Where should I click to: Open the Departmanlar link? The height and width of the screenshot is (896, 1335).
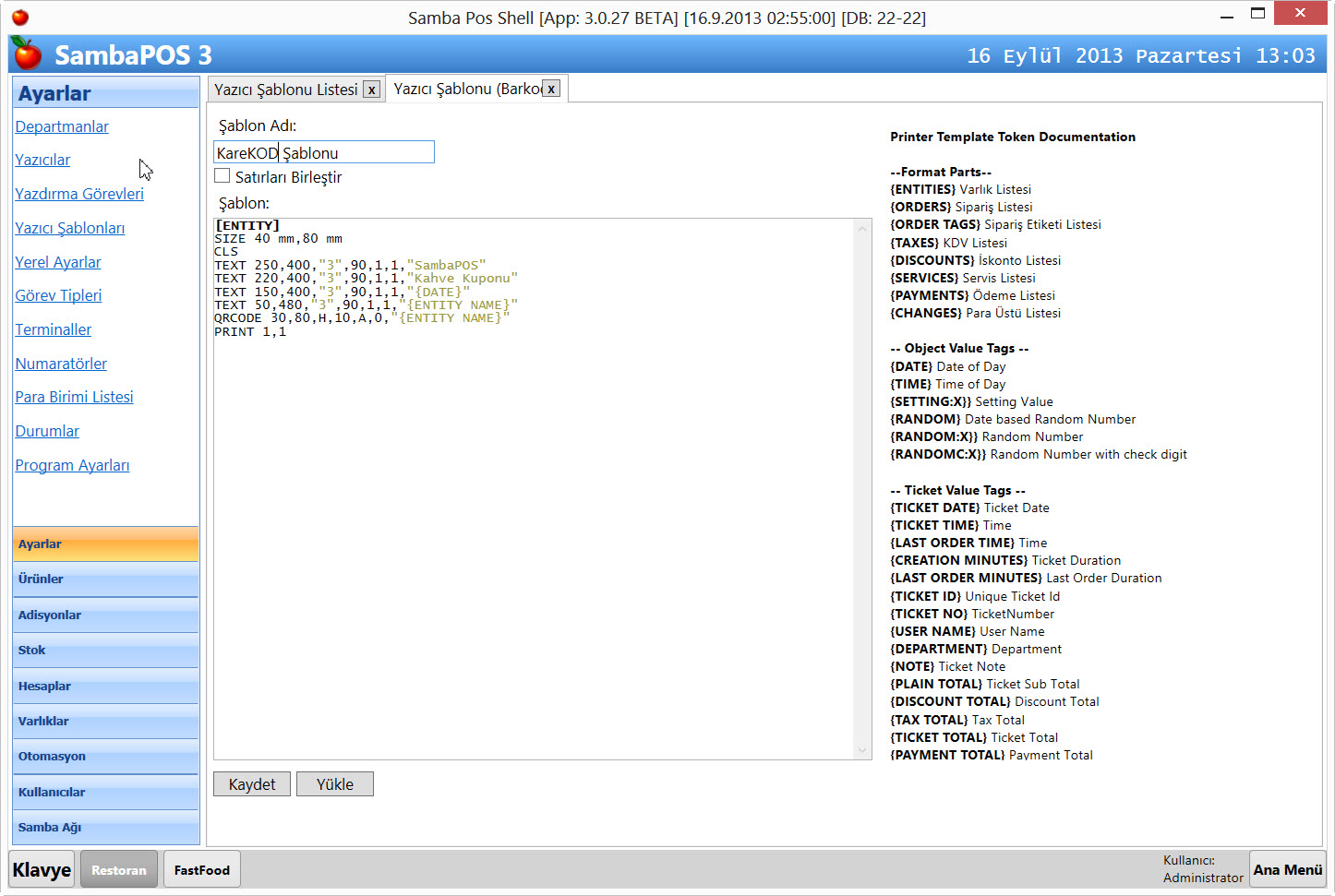(62, 126)
